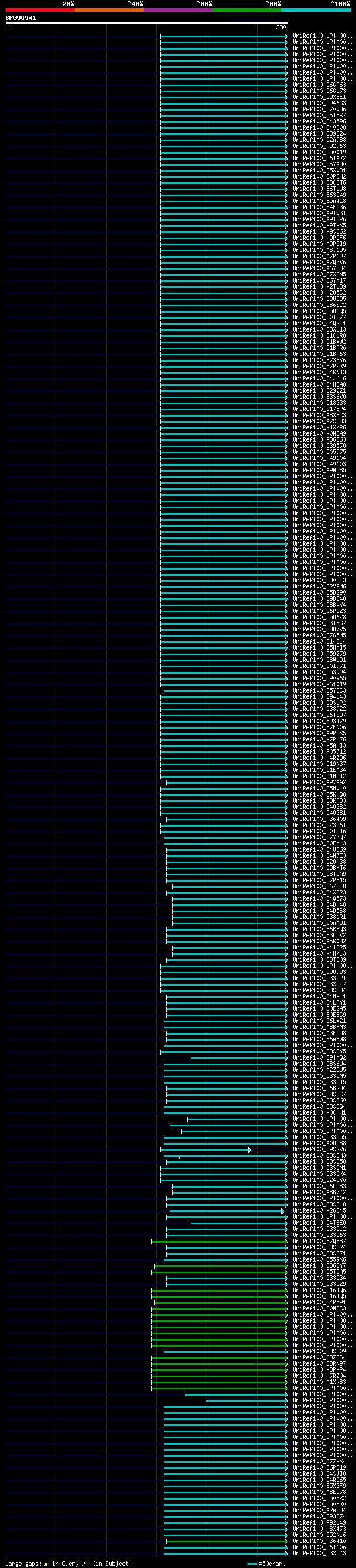
Task: Select hit label UniRef100_Q4T8E0
Action: (319, 1223)
